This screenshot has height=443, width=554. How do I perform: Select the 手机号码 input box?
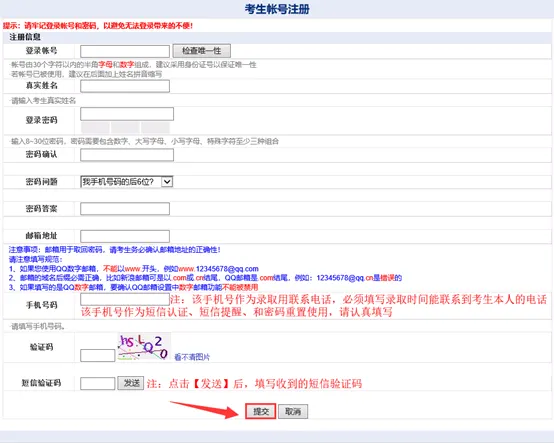(125, 300)
